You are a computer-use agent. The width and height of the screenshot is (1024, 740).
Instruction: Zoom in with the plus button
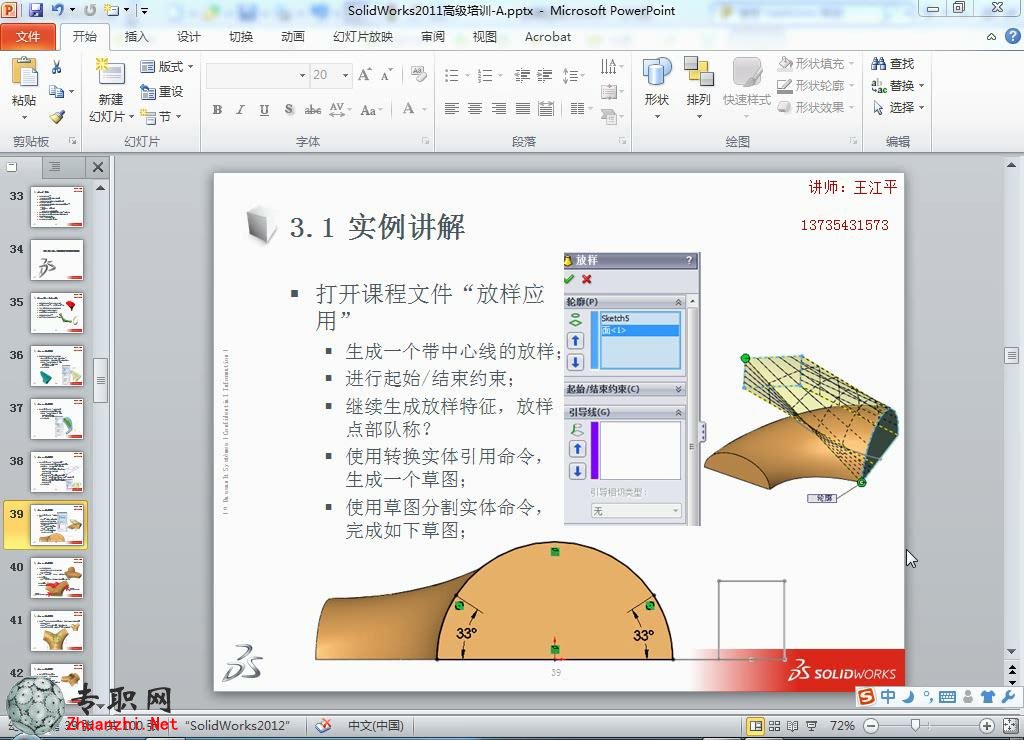pos(987,726)
